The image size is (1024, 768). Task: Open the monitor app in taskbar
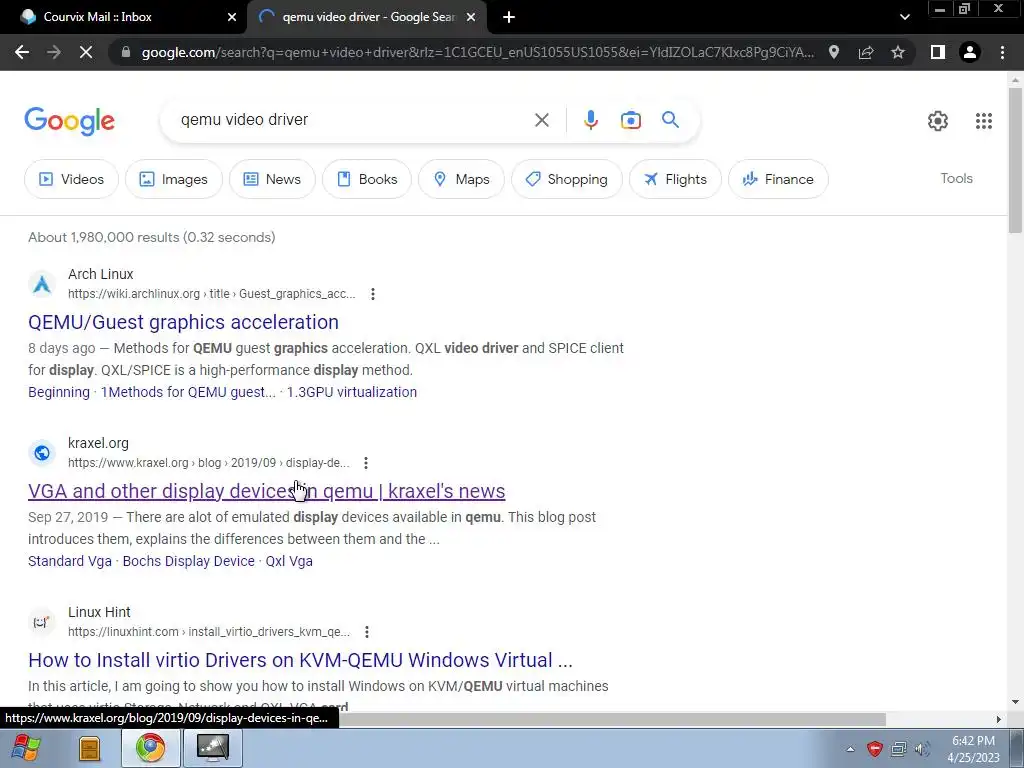[213, 748]
